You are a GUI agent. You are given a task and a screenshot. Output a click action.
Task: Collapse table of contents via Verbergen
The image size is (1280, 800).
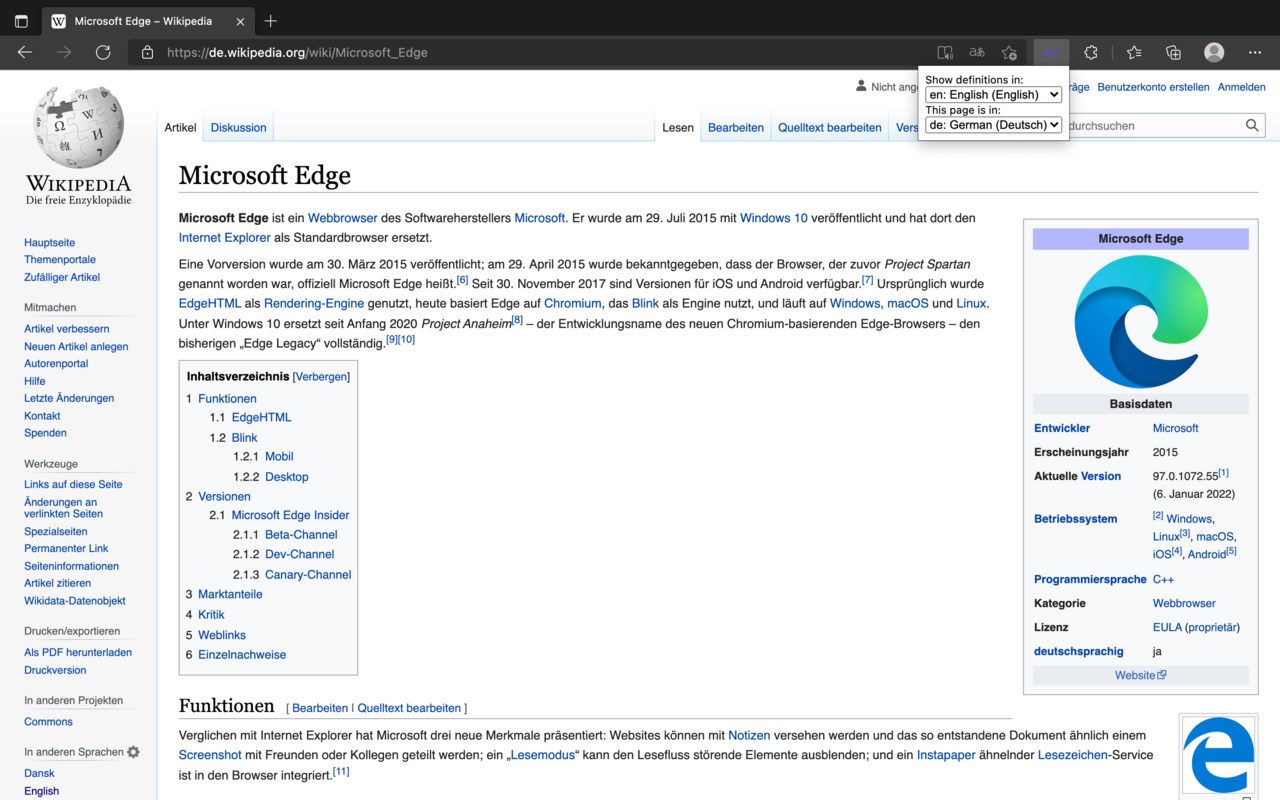[x=321, y=377]
